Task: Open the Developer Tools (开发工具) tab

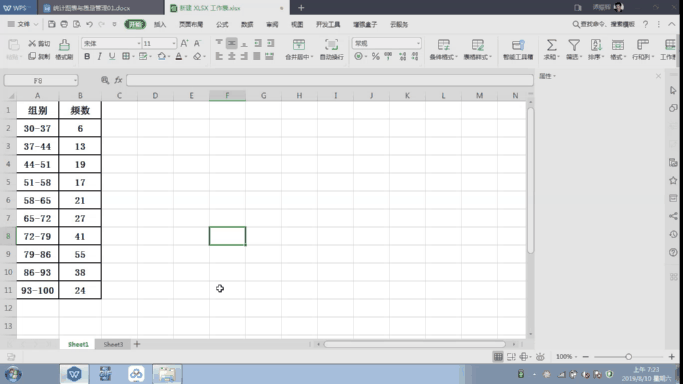Action: click(328, 24)
